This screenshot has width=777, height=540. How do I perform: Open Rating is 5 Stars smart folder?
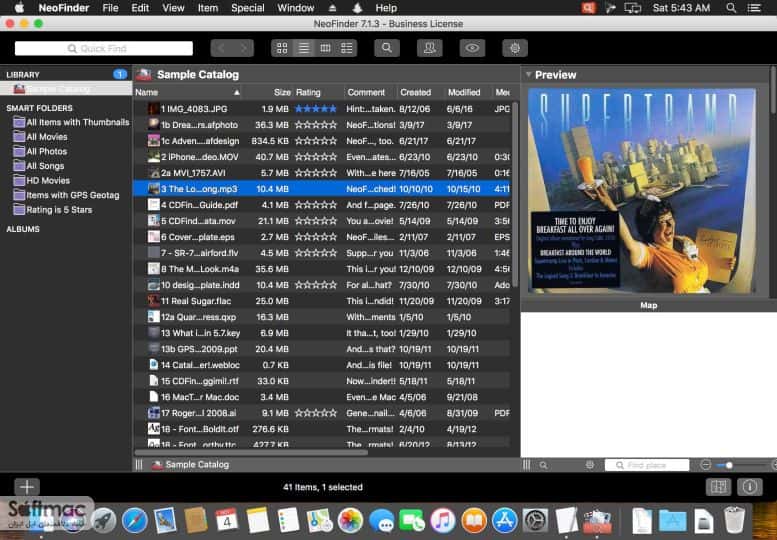pyautogui.click(x=53, y=210)
